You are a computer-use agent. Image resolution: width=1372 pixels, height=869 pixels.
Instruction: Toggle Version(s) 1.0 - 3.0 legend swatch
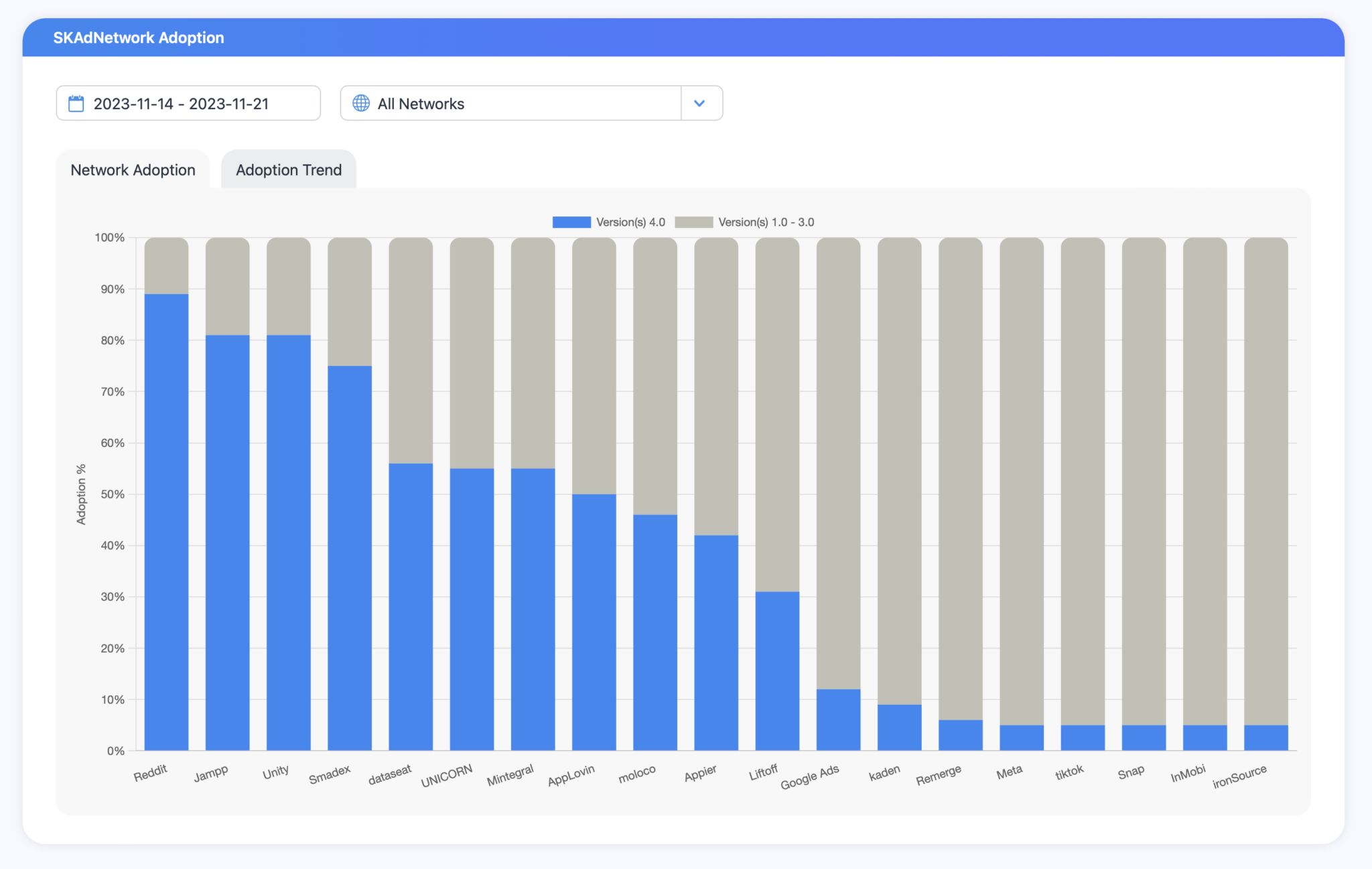pos(693,222)
